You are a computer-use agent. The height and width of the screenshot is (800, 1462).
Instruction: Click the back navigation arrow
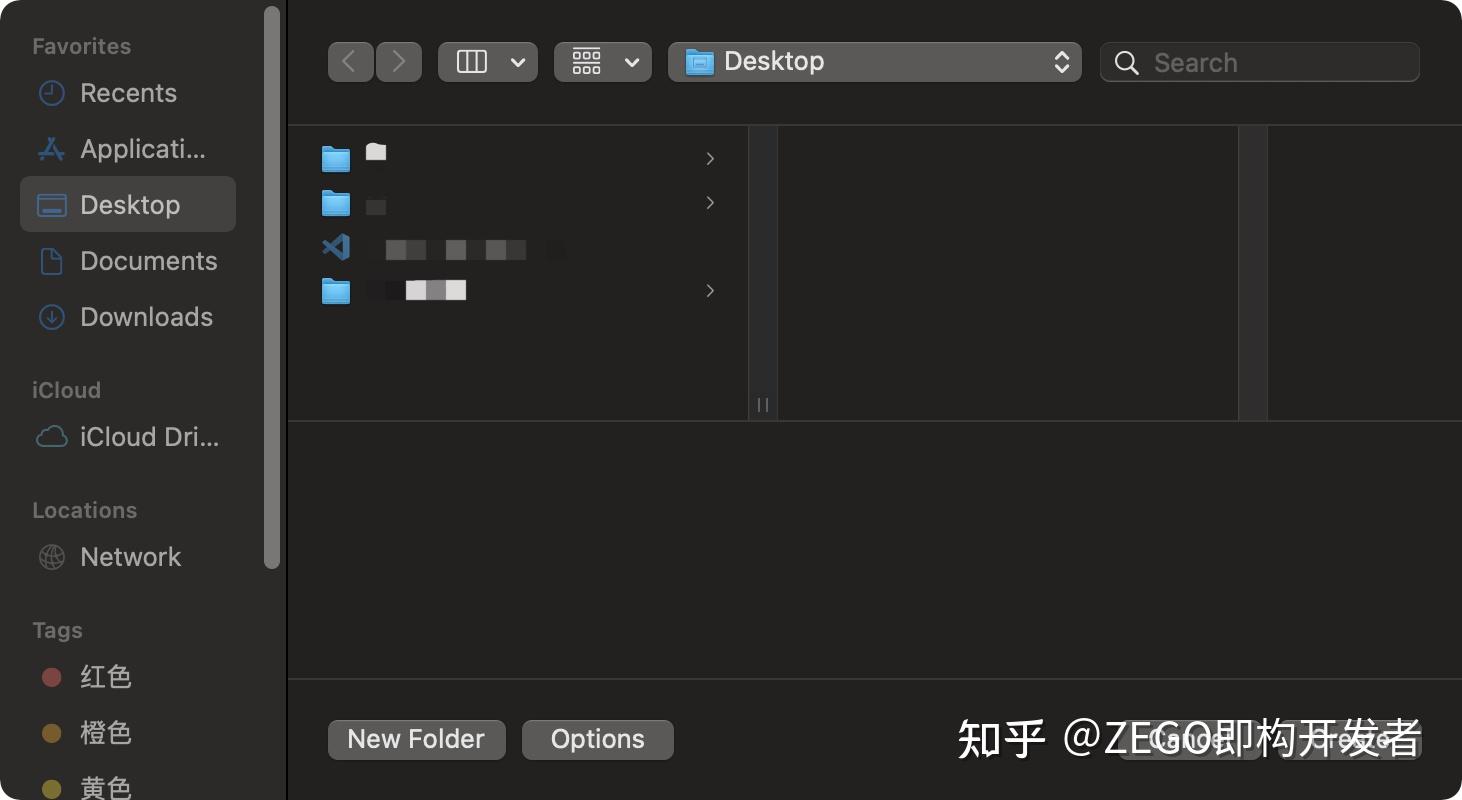click(x=350, y=61)
